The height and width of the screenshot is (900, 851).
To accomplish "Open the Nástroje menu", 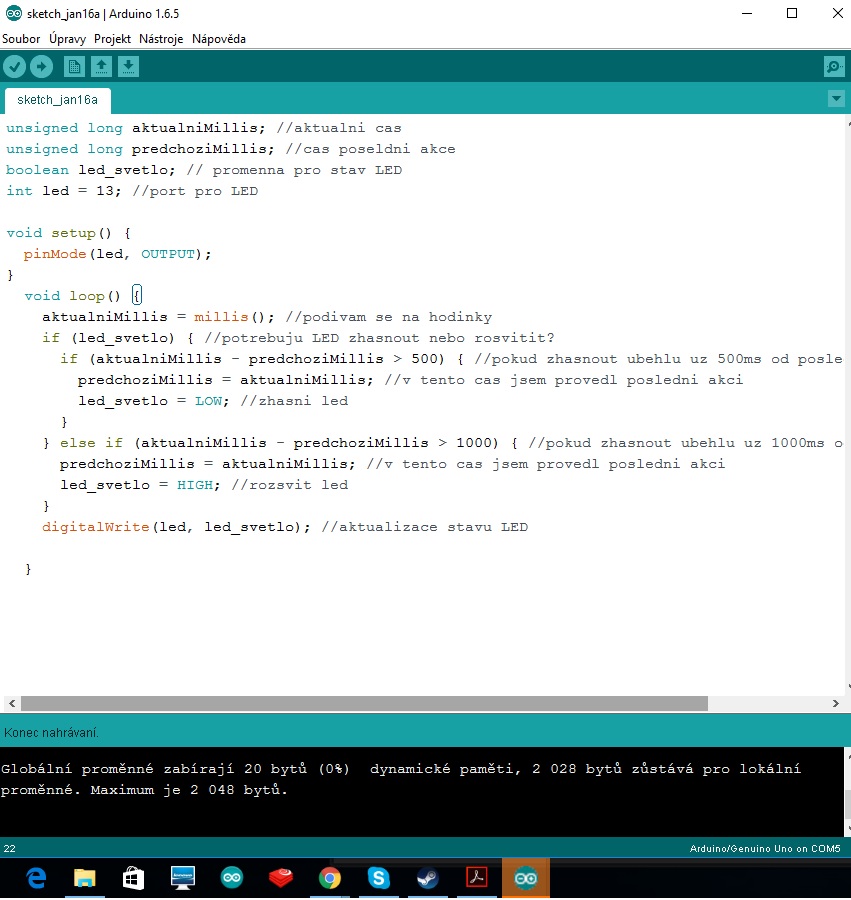I will tap(161, 39).
